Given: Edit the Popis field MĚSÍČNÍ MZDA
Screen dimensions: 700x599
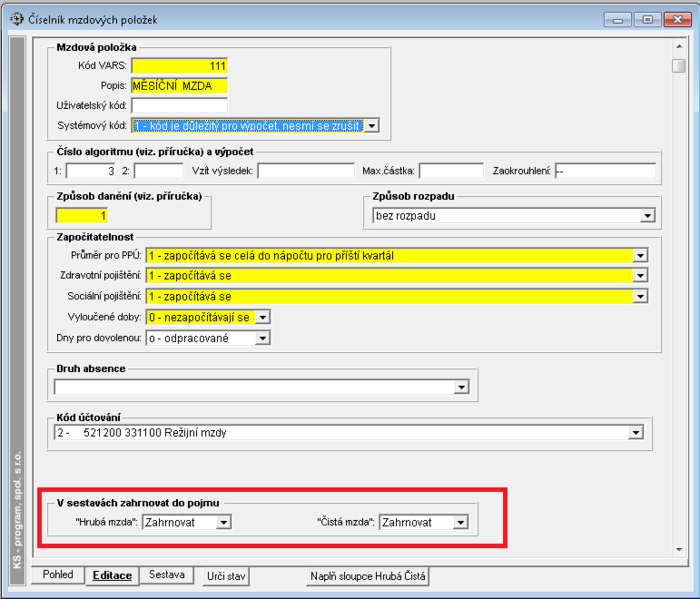Looking at the screenshot, I should (x=179, y=86).
